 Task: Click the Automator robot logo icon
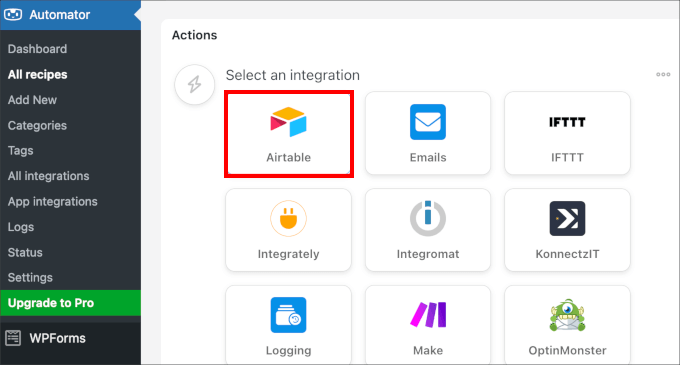13,14
